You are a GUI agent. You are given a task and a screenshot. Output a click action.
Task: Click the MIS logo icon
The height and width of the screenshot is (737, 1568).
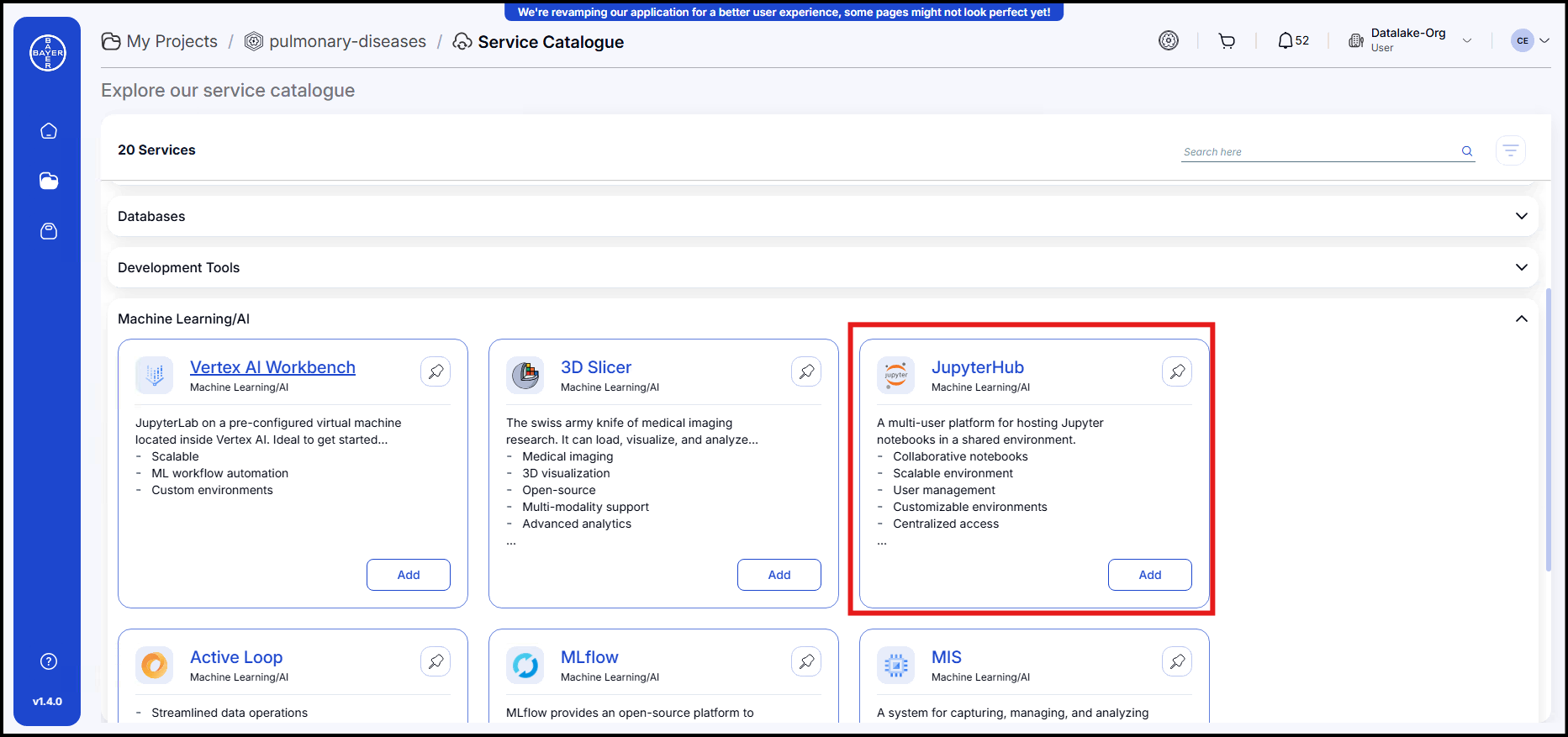895,665
